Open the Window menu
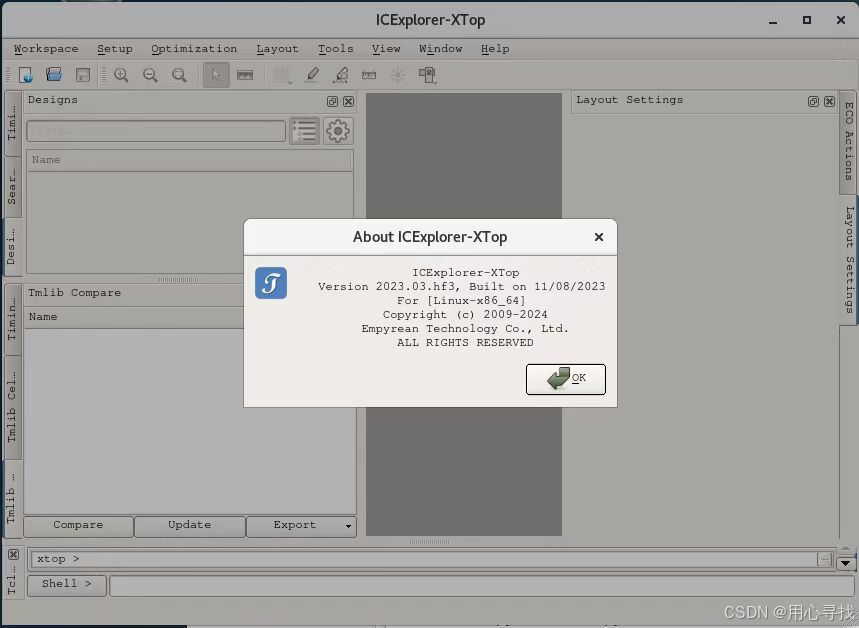 pyautogui.click(x=440, y=49)
